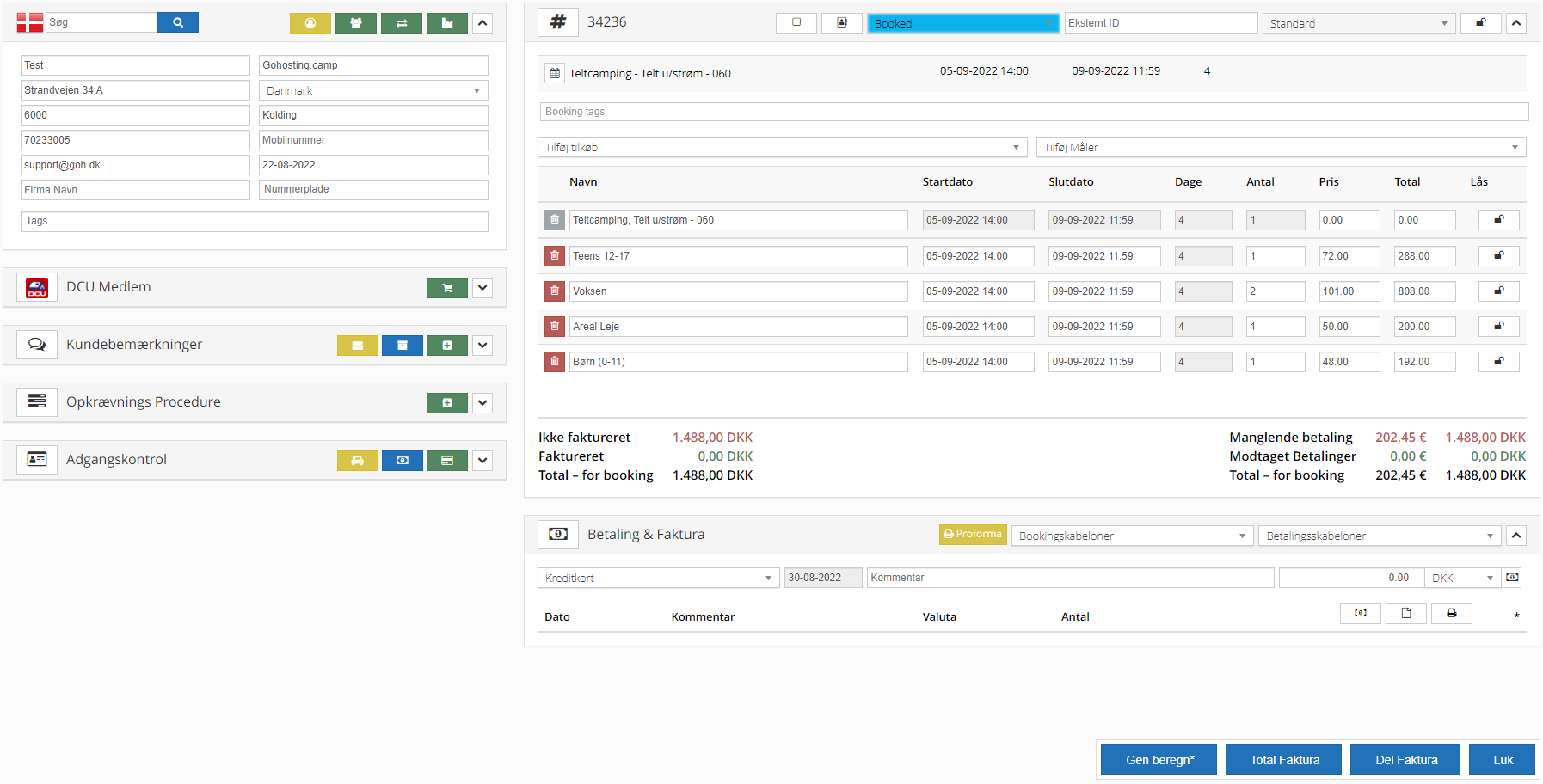Viewport: 1543px width, 784px height.
Task: Expand the Adgangskontrol section chevron
Action: pos(483,461)
